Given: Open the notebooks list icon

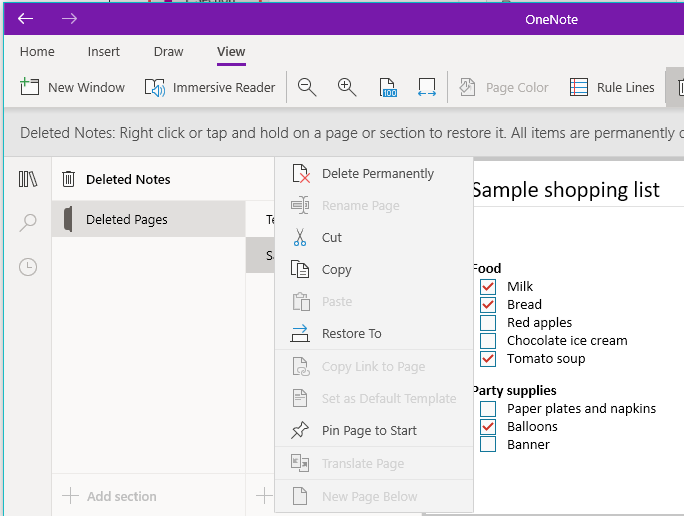Looking at the screenshot, I should tap(28, 179).
